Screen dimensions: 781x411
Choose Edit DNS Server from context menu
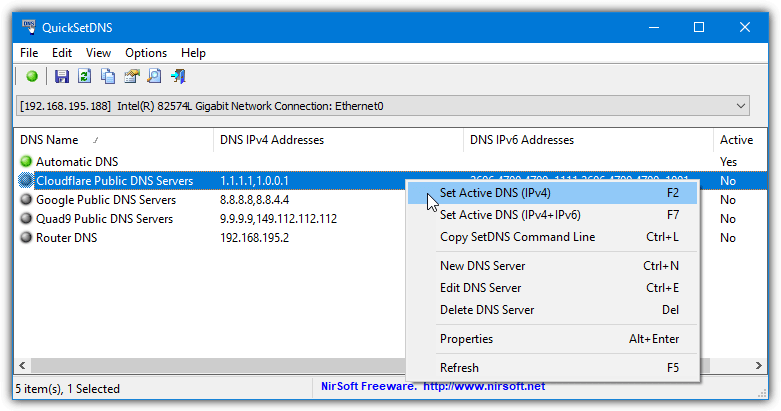pyautogui.click(x=552, y=287)
